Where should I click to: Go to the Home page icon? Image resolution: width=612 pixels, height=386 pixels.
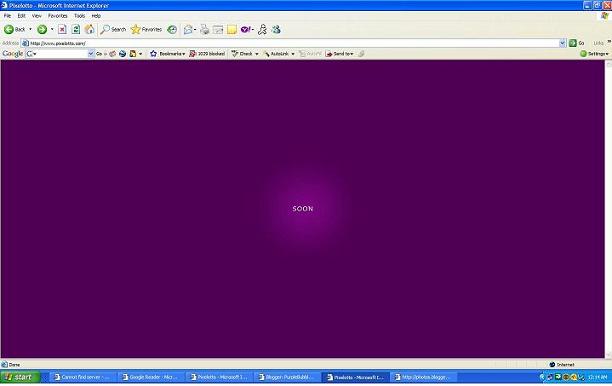(x=89, y=29)
